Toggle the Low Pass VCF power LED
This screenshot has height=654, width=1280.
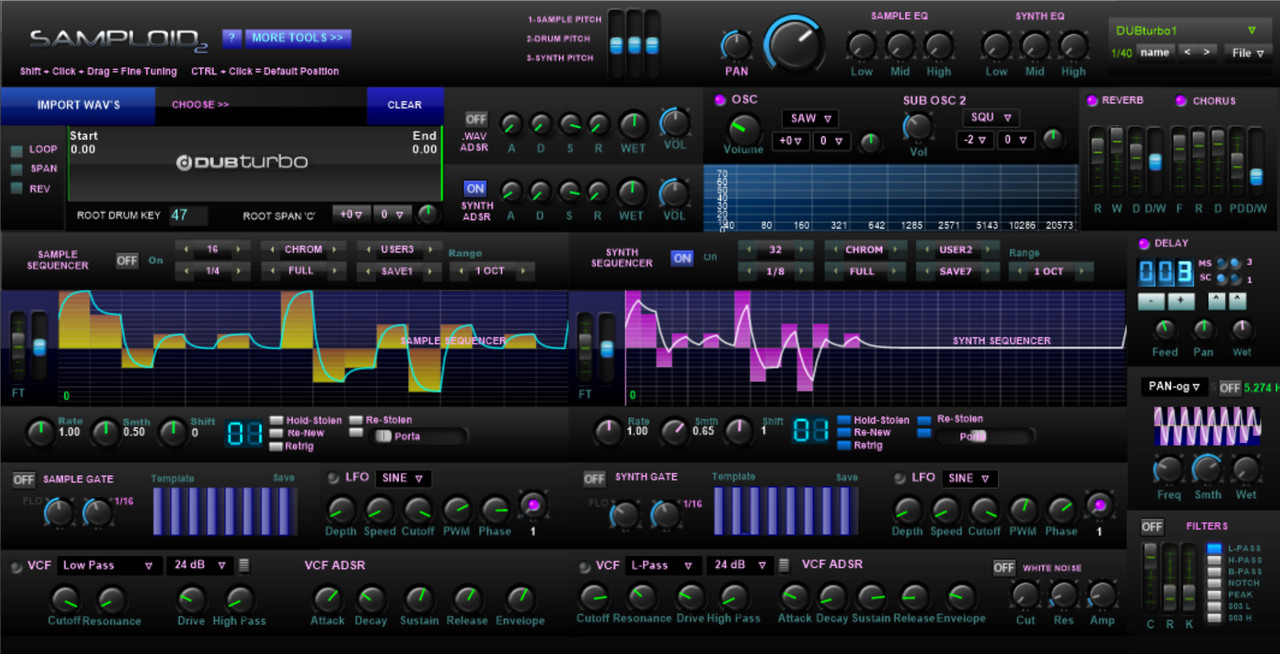[x=16, y=567]
